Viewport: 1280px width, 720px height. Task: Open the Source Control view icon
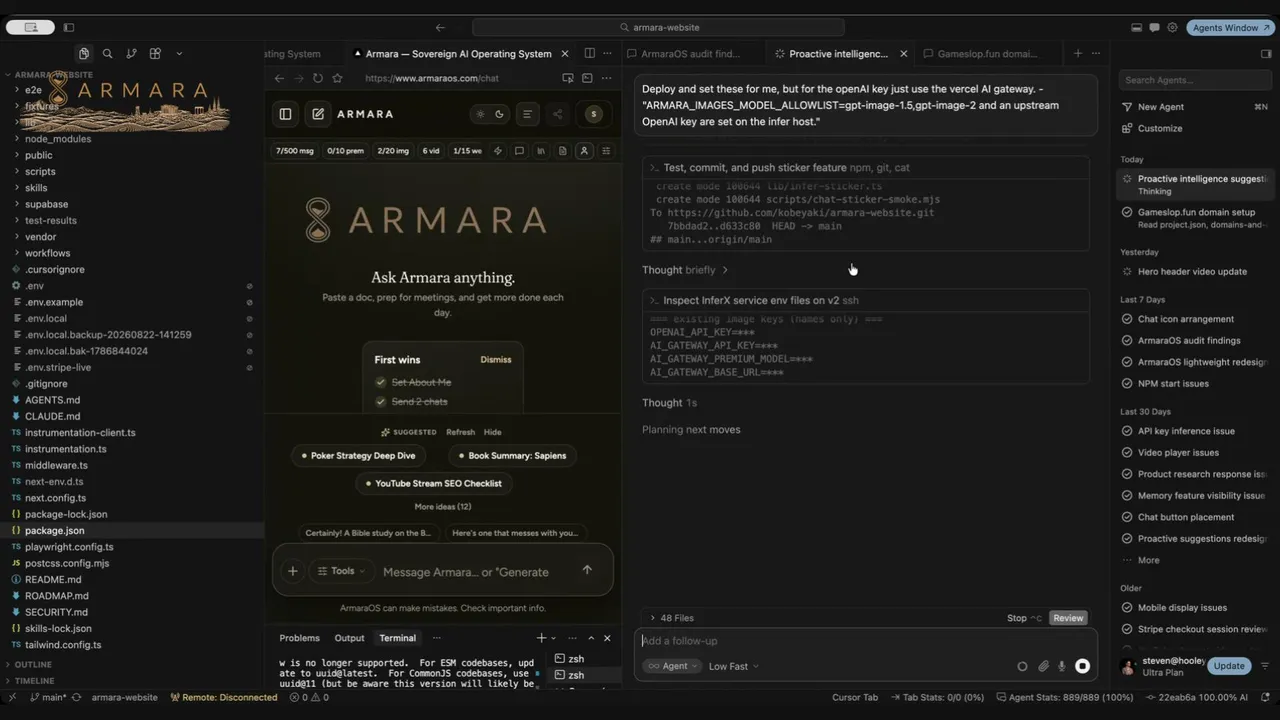[131, 54]
